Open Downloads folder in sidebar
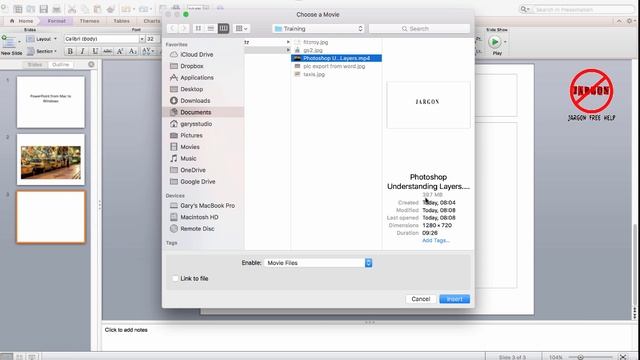 (x=195, y=100)
